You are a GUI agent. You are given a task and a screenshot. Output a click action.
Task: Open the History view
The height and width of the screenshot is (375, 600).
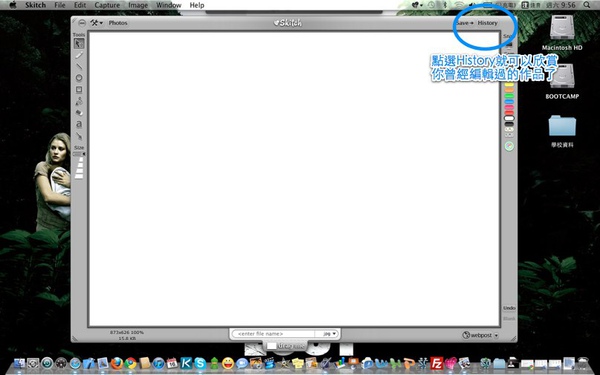pos(487,23)
